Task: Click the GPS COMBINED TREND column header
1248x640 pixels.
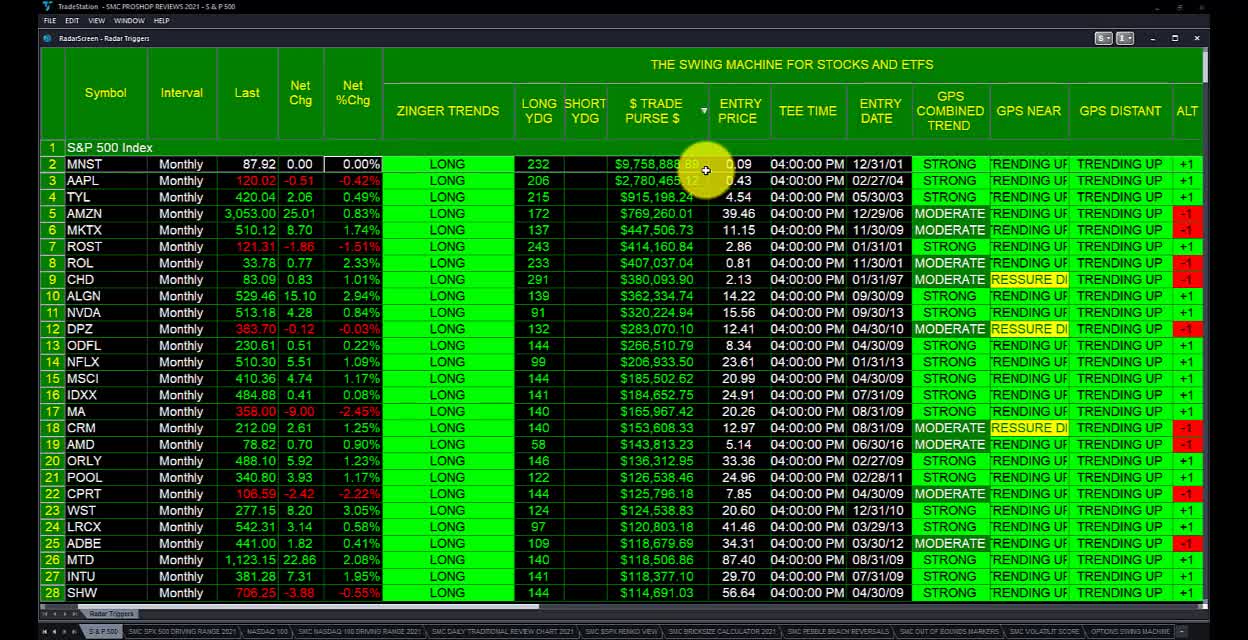Action: [x=949, y=111]
